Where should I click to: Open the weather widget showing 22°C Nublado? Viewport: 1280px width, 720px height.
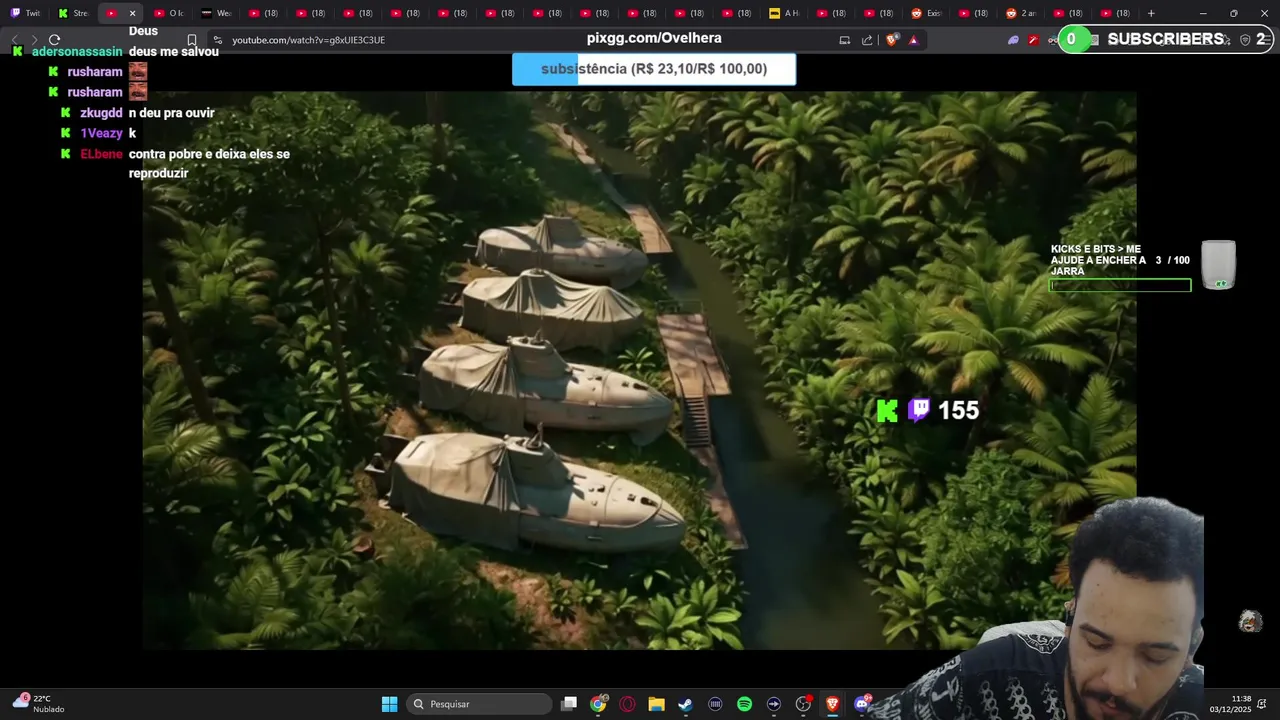40,704
